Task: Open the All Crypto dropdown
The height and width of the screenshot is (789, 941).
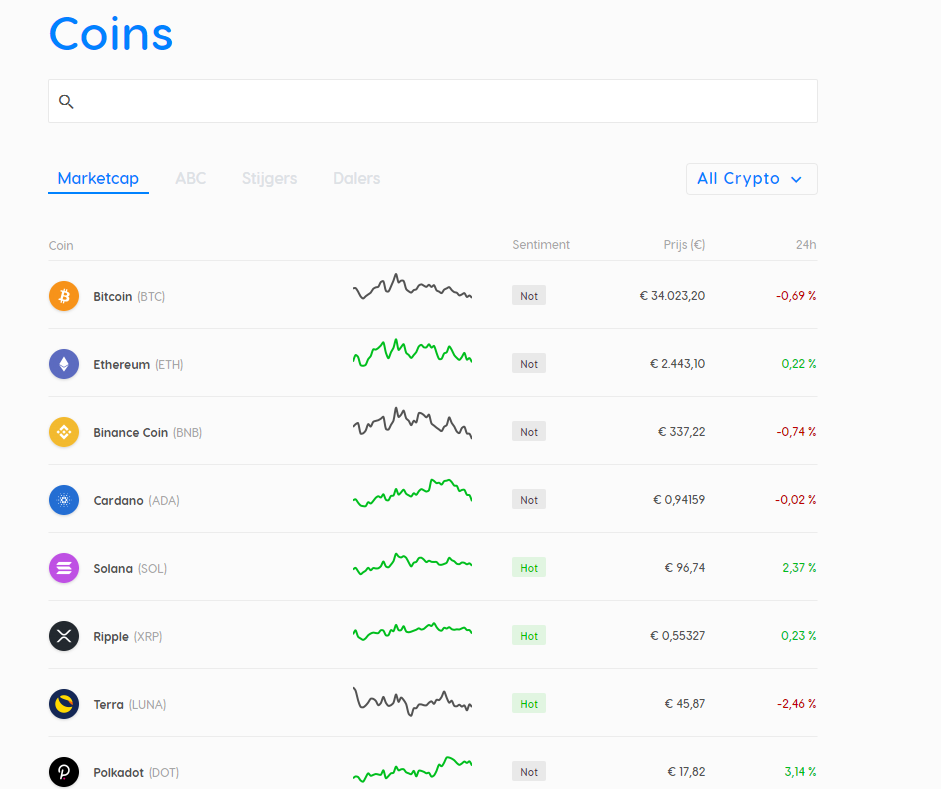Action: (751, 179)
